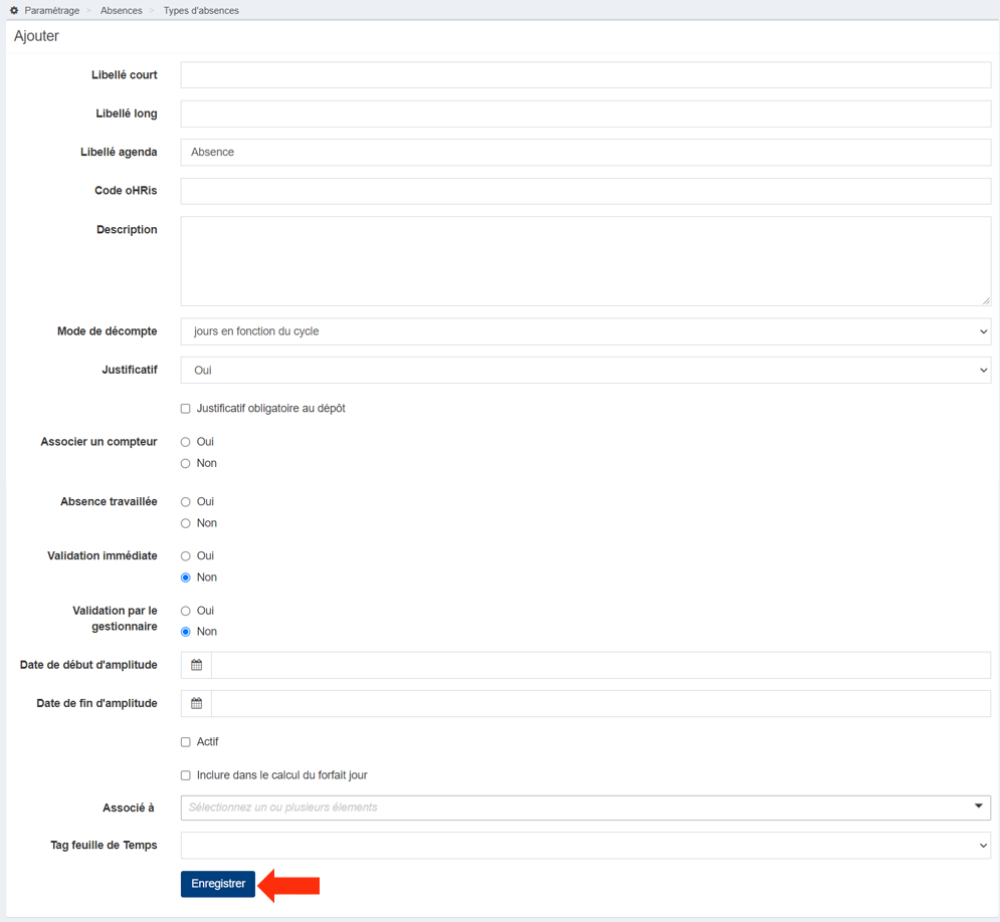
Task: Go to Paramétrage breadcrumb
Action: pyautogui.click(x=52, y=10)
